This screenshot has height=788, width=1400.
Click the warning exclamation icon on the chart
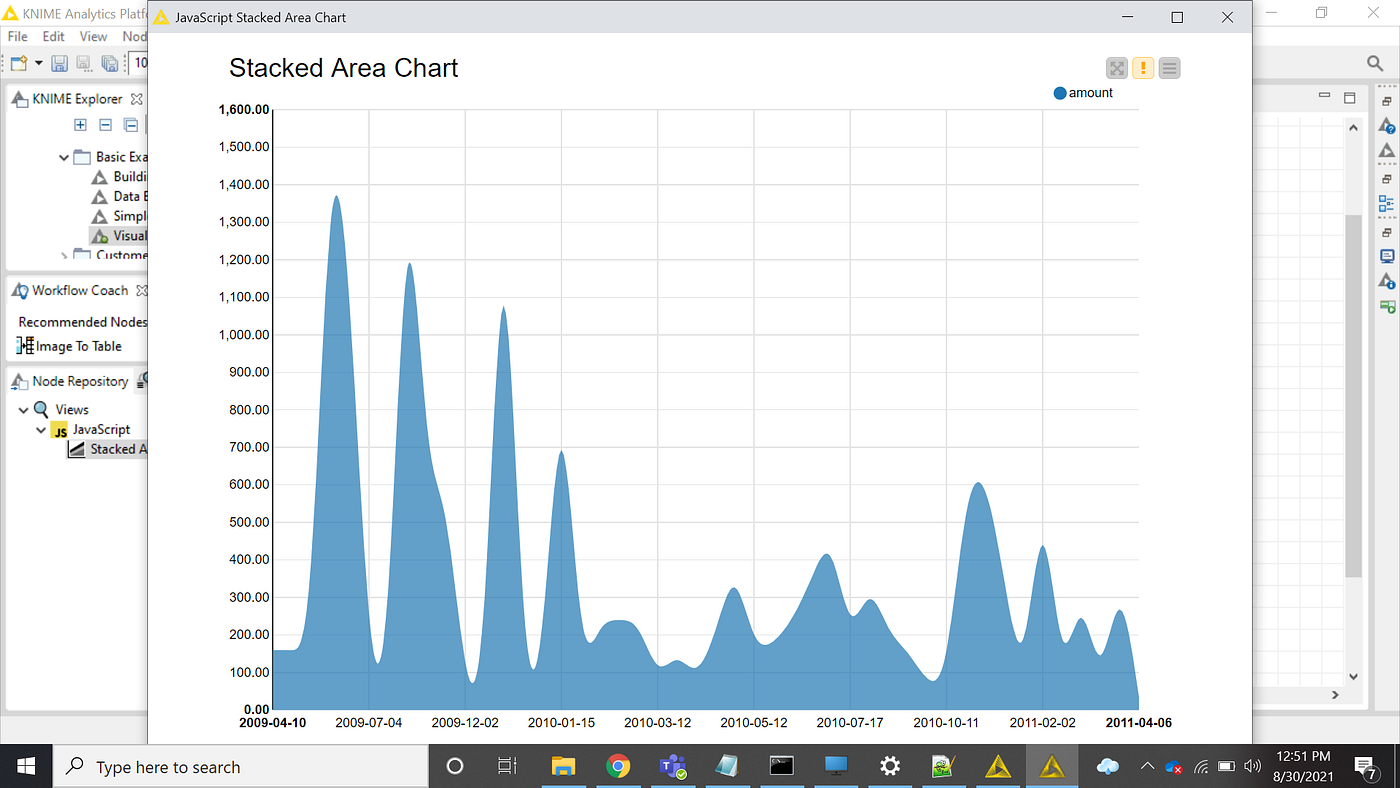1143,68
